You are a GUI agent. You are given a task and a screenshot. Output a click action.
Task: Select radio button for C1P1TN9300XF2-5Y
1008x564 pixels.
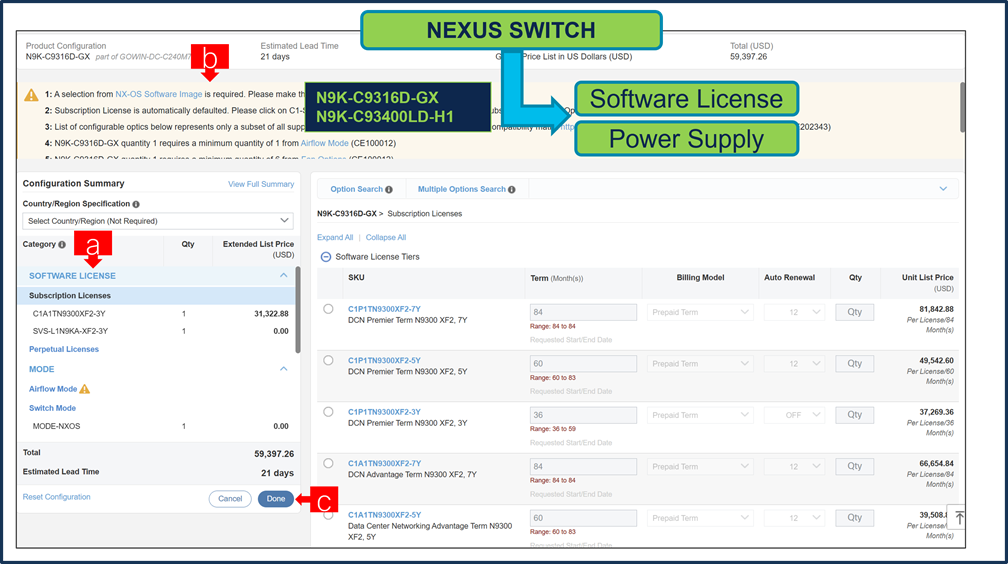[328, 360]
